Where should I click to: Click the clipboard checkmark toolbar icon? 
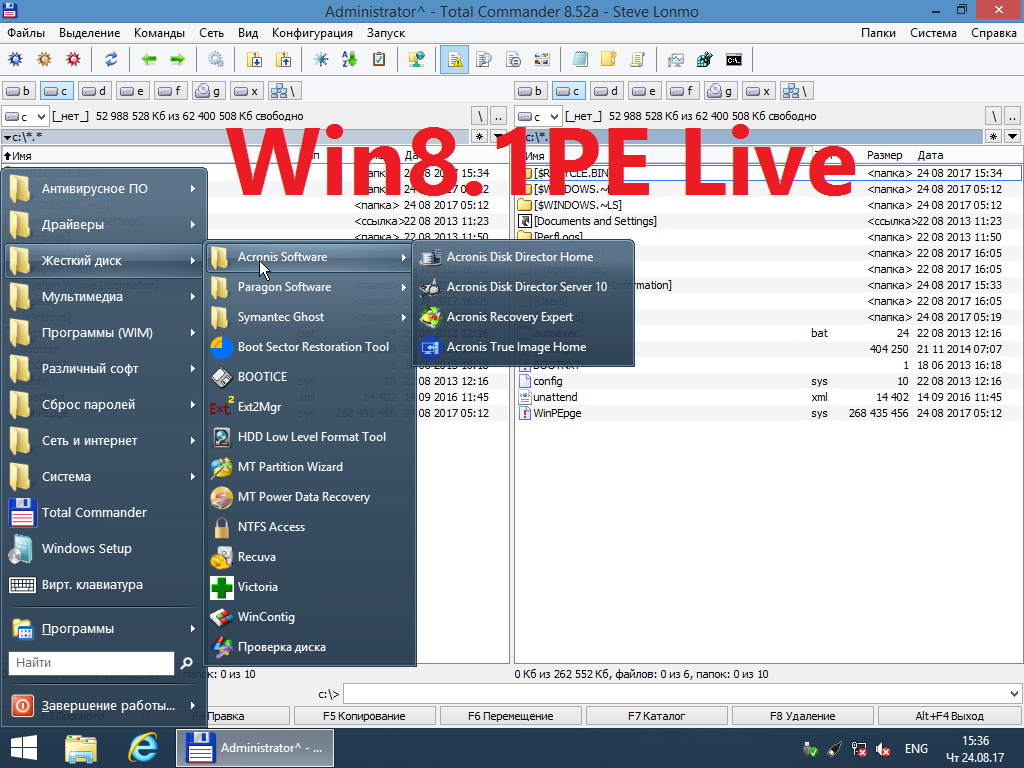click(x=379, y=60)
